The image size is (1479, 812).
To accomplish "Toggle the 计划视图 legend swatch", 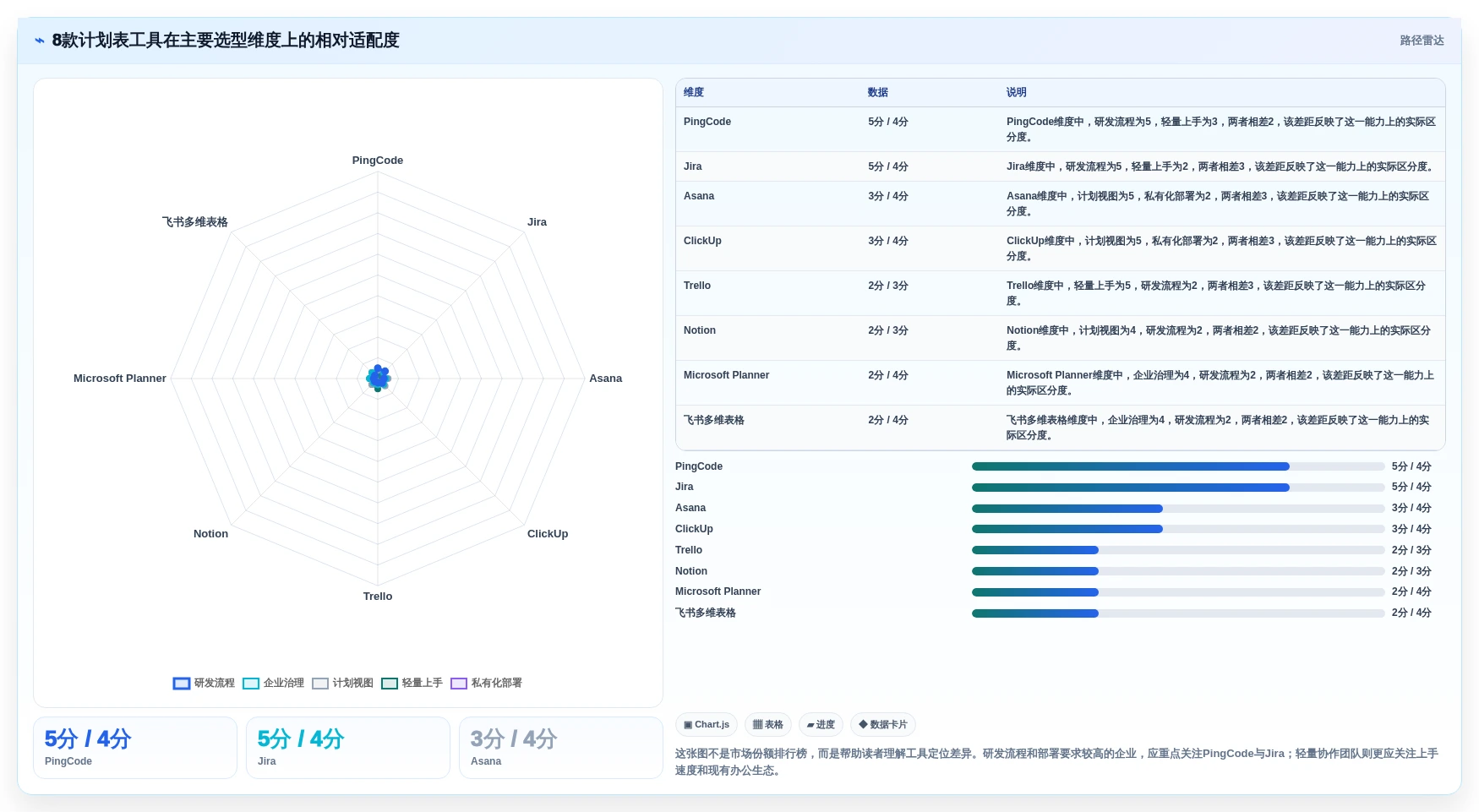I will point(319,684).
